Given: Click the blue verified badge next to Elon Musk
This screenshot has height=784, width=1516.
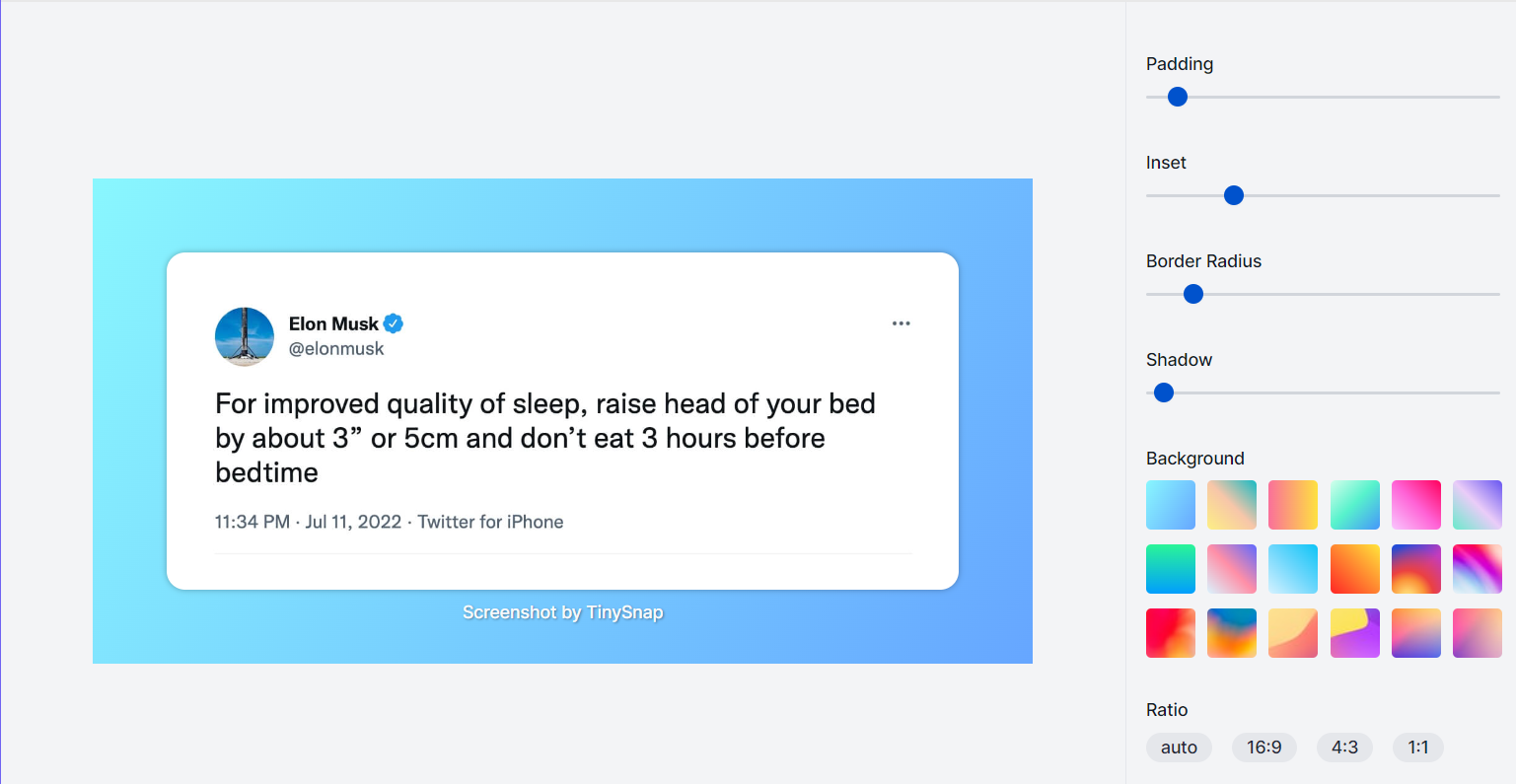Looking at the screenshot, I should (x=394, y=323).
